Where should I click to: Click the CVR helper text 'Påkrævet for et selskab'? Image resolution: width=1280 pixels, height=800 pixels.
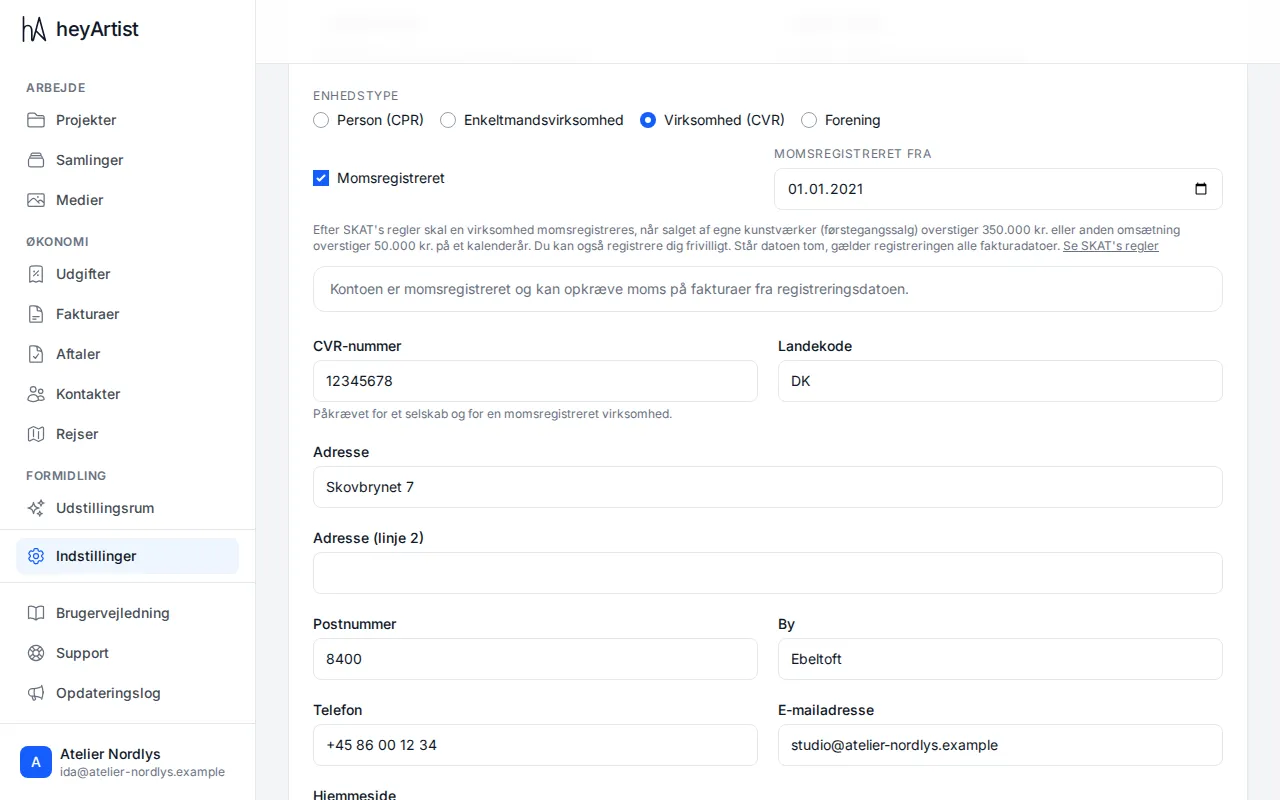492,414
